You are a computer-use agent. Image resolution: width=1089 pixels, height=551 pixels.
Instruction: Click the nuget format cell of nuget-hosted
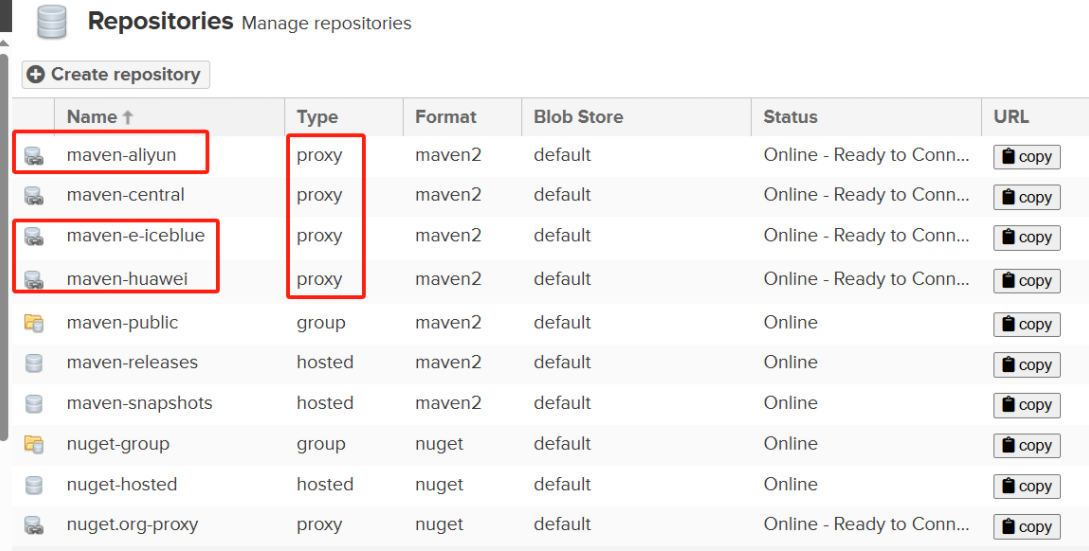click(x=439, y=484)
